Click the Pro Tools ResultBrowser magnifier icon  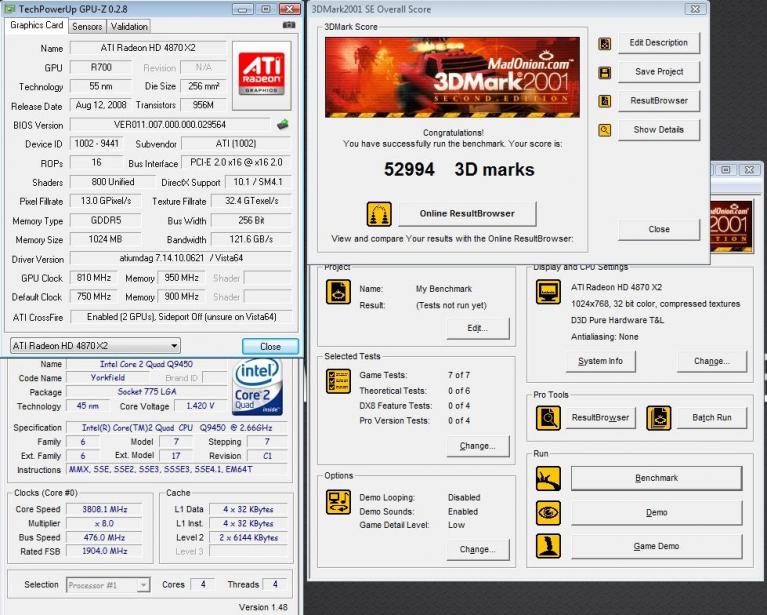click(x=548, y=418)
